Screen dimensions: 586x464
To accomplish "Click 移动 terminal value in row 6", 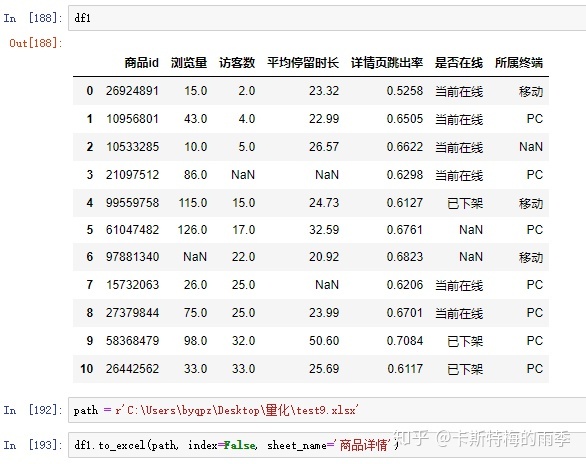I will pos(531,257).
